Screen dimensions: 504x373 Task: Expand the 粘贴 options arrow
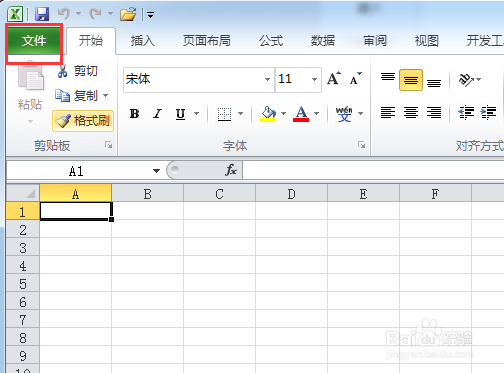click(x=30, y=121)
